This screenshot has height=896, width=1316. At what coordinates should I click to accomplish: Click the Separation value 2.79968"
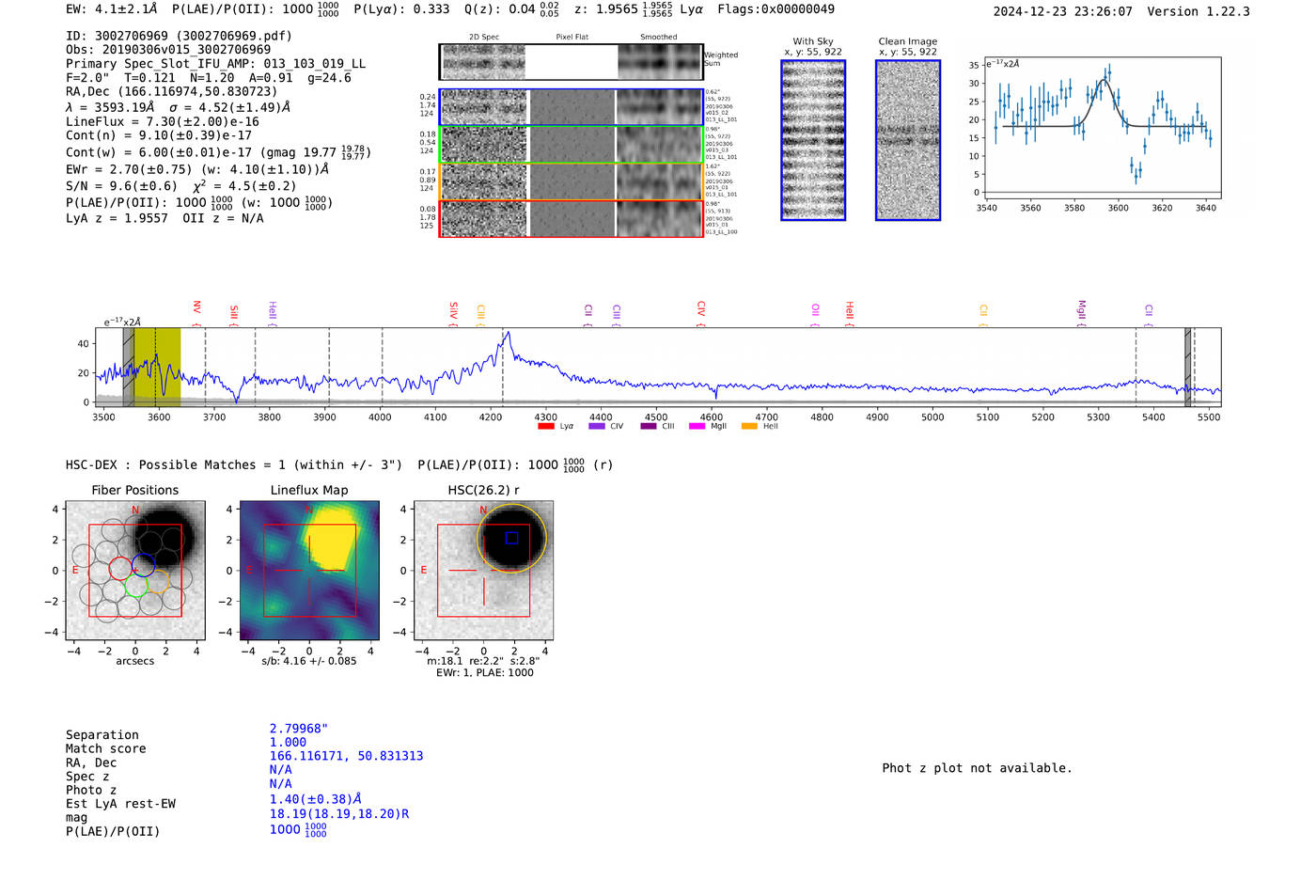[x=299, y=729]
